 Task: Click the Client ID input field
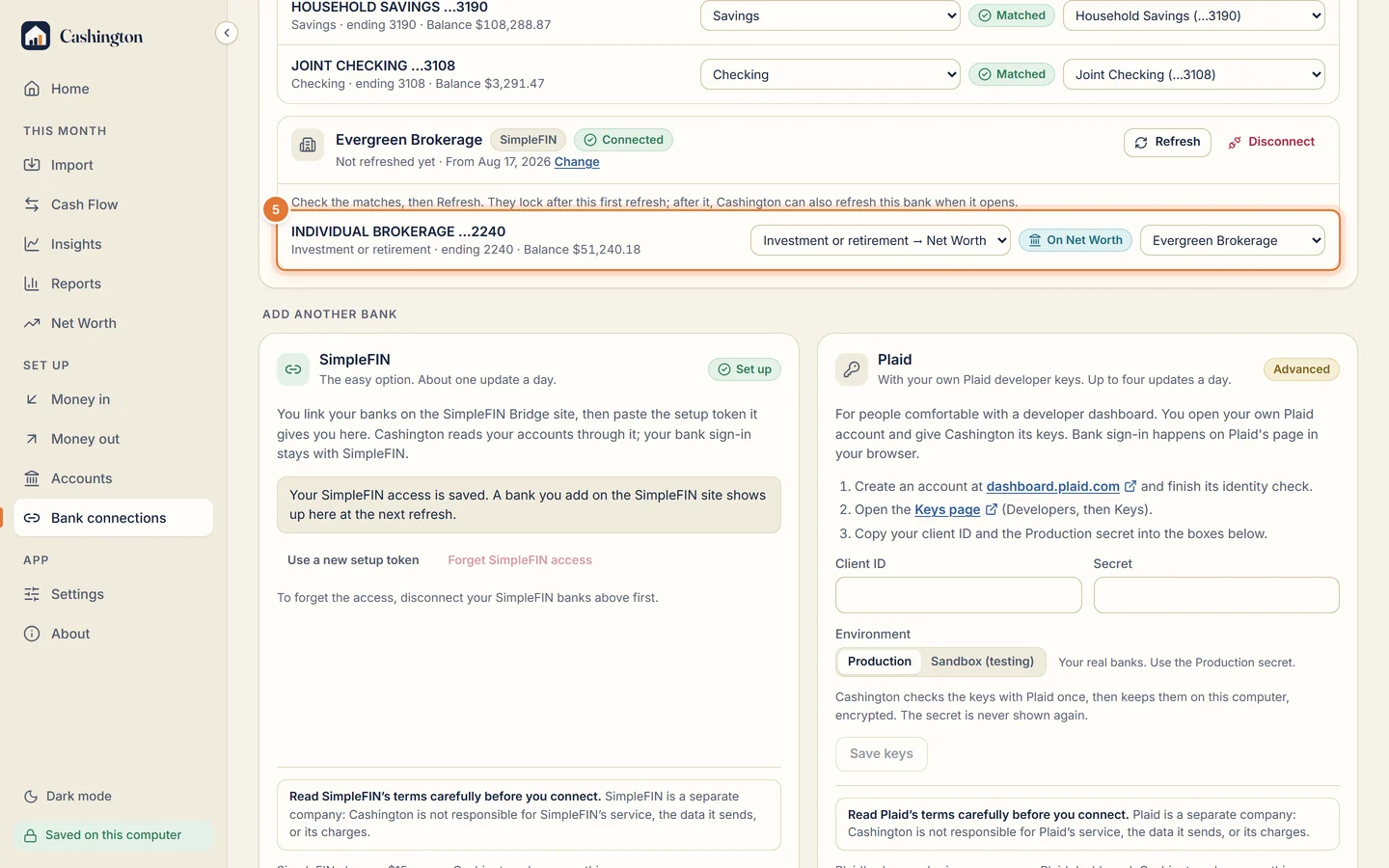(958, 595)
